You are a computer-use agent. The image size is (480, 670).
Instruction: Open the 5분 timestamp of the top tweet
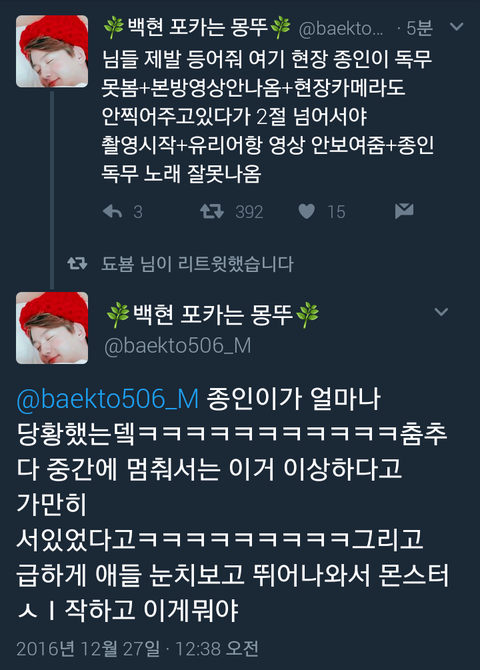419,28
